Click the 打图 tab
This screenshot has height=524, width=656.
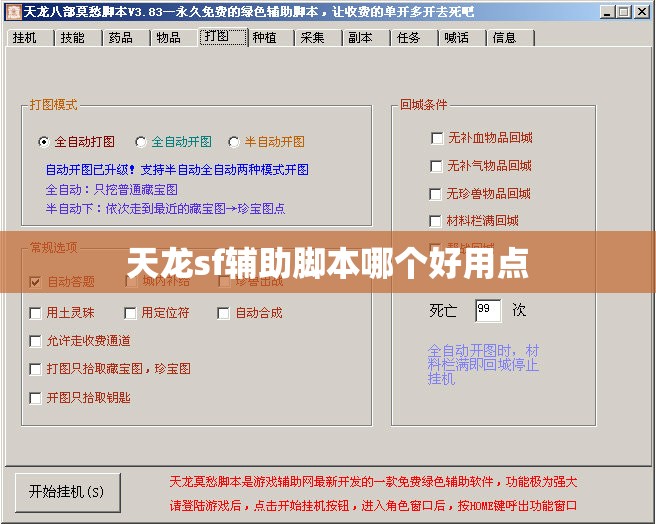click(223, 37)
